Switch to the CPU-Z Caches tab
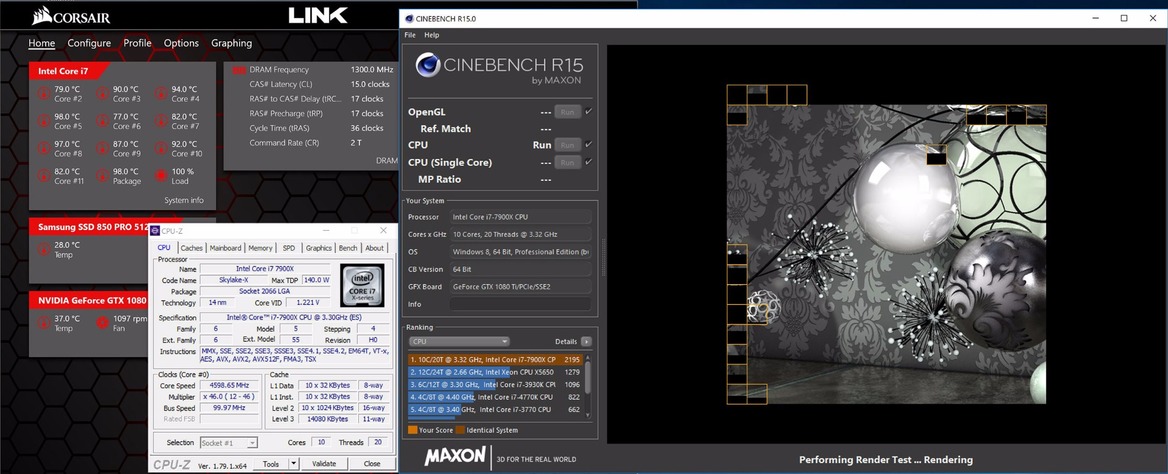This screenshot has width=1168, height=474. [191, 248]
